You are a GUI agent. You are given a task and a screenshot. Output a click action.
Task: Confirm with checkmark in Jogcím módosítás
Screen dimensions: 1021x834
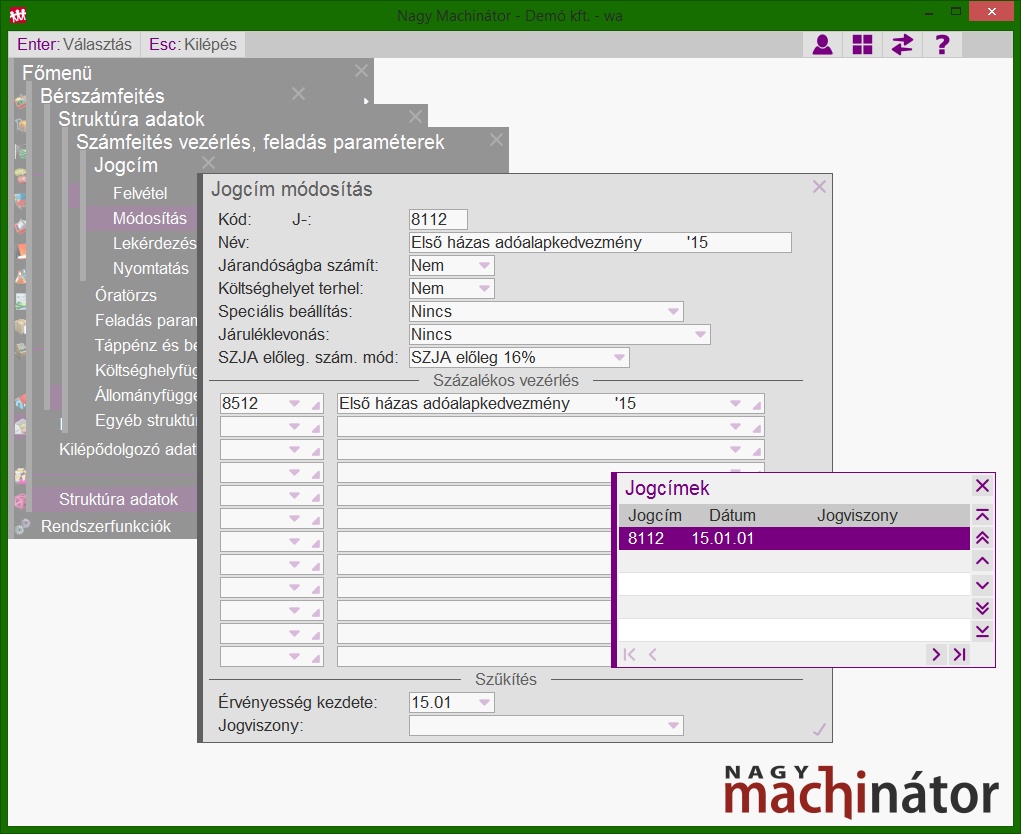coord(819,729)
